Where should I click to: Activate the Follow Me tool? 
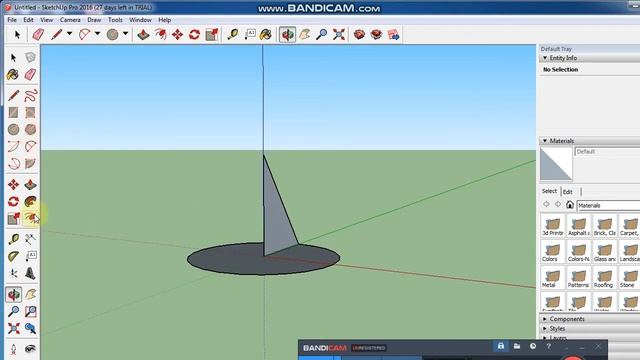coord(30,201)
